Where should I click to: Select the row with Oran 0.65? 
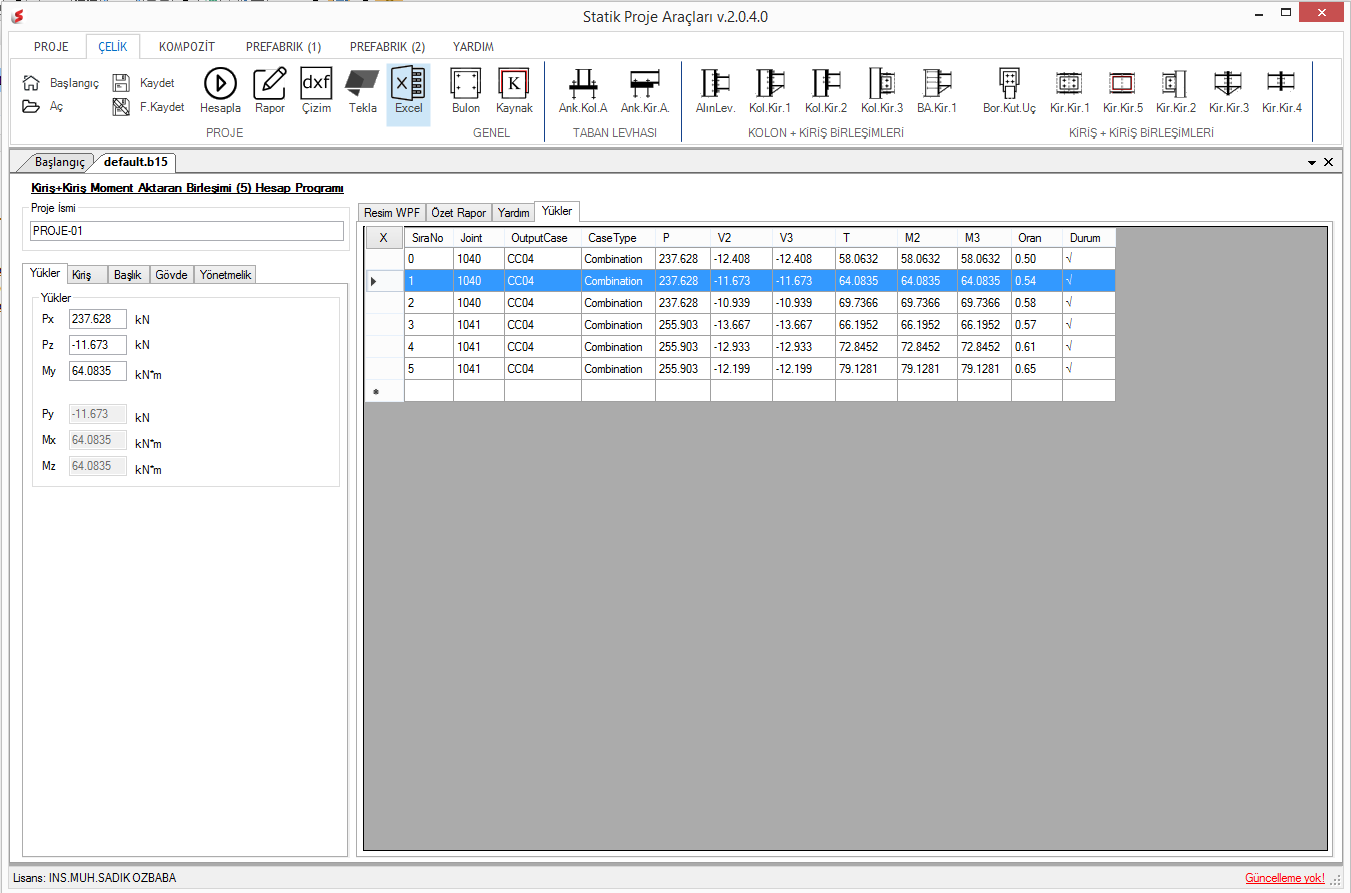click(740, 369)
